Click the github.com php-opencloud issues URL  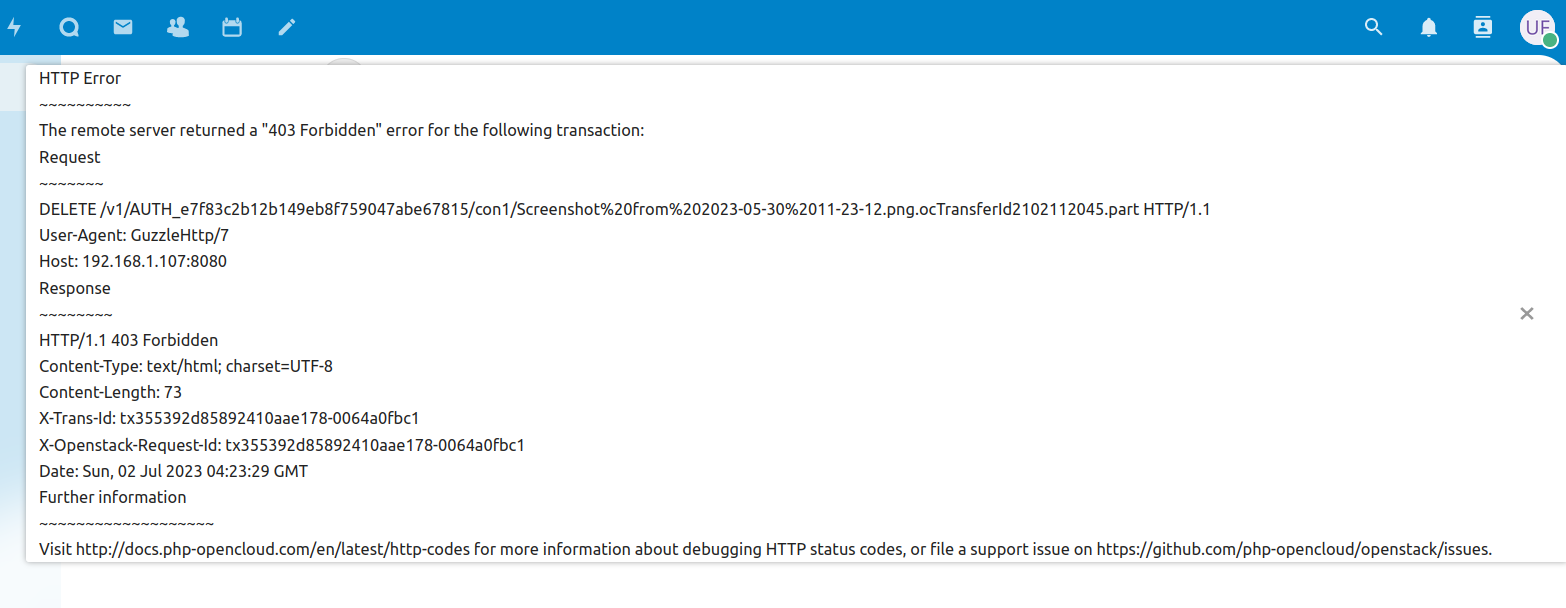point(1293,549)
